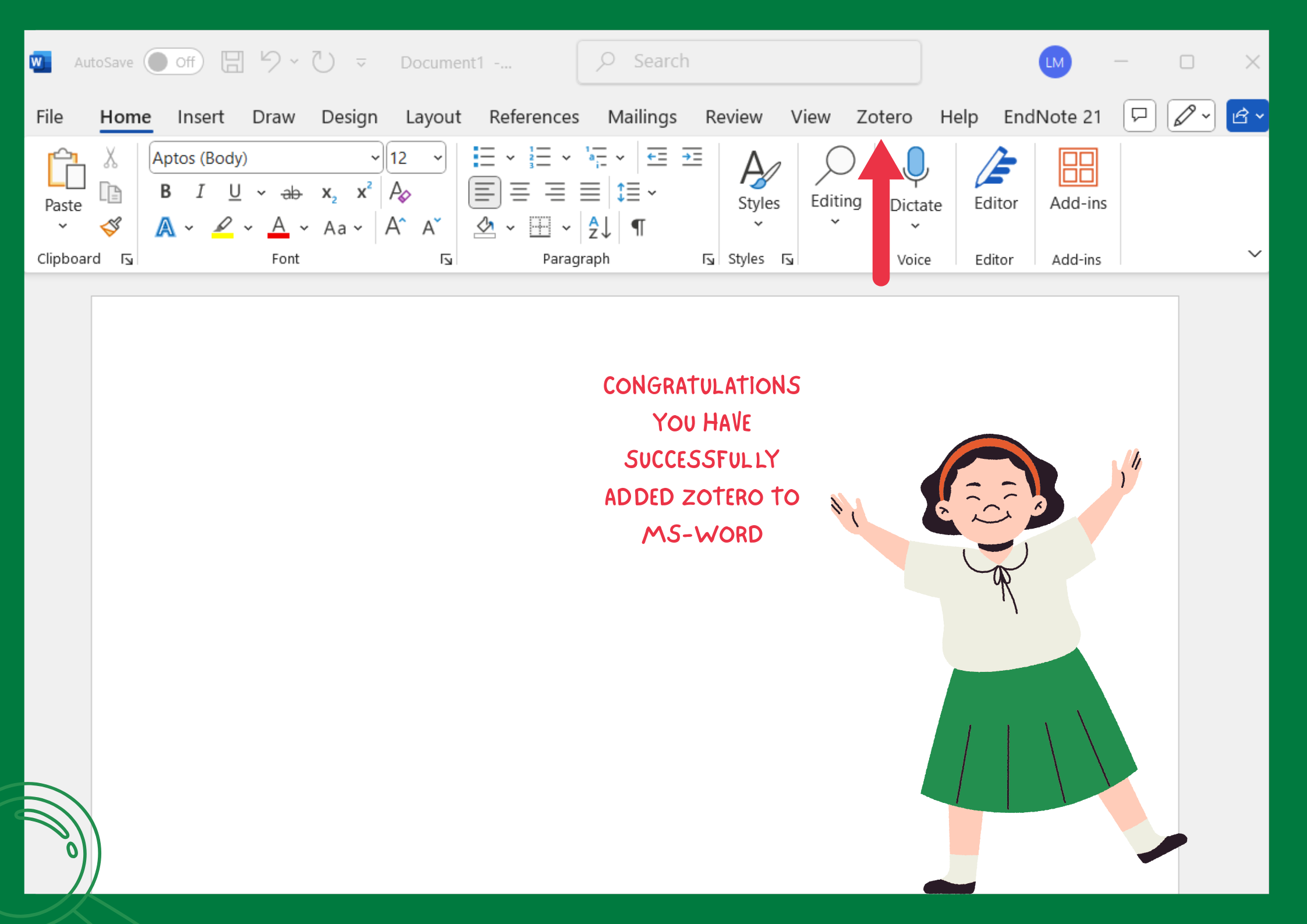The height and width of the screenshot is (924, 1307).
Task: Decrease paragraph indent
Action: pos(657,157)
